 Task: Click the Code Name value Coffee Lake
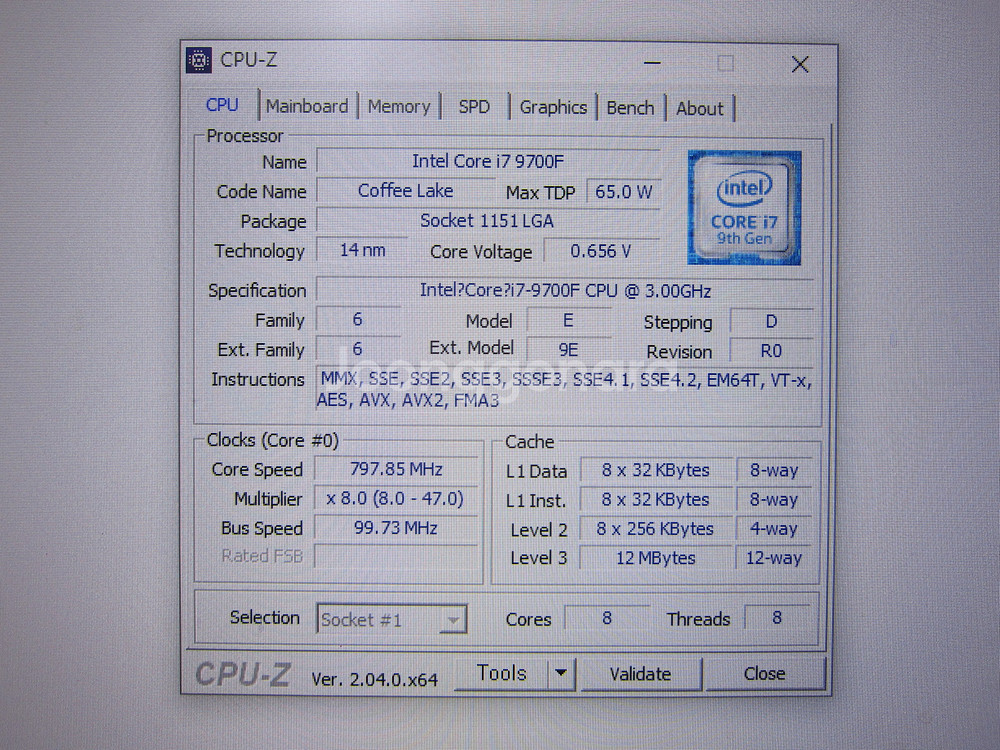(406, 191)
